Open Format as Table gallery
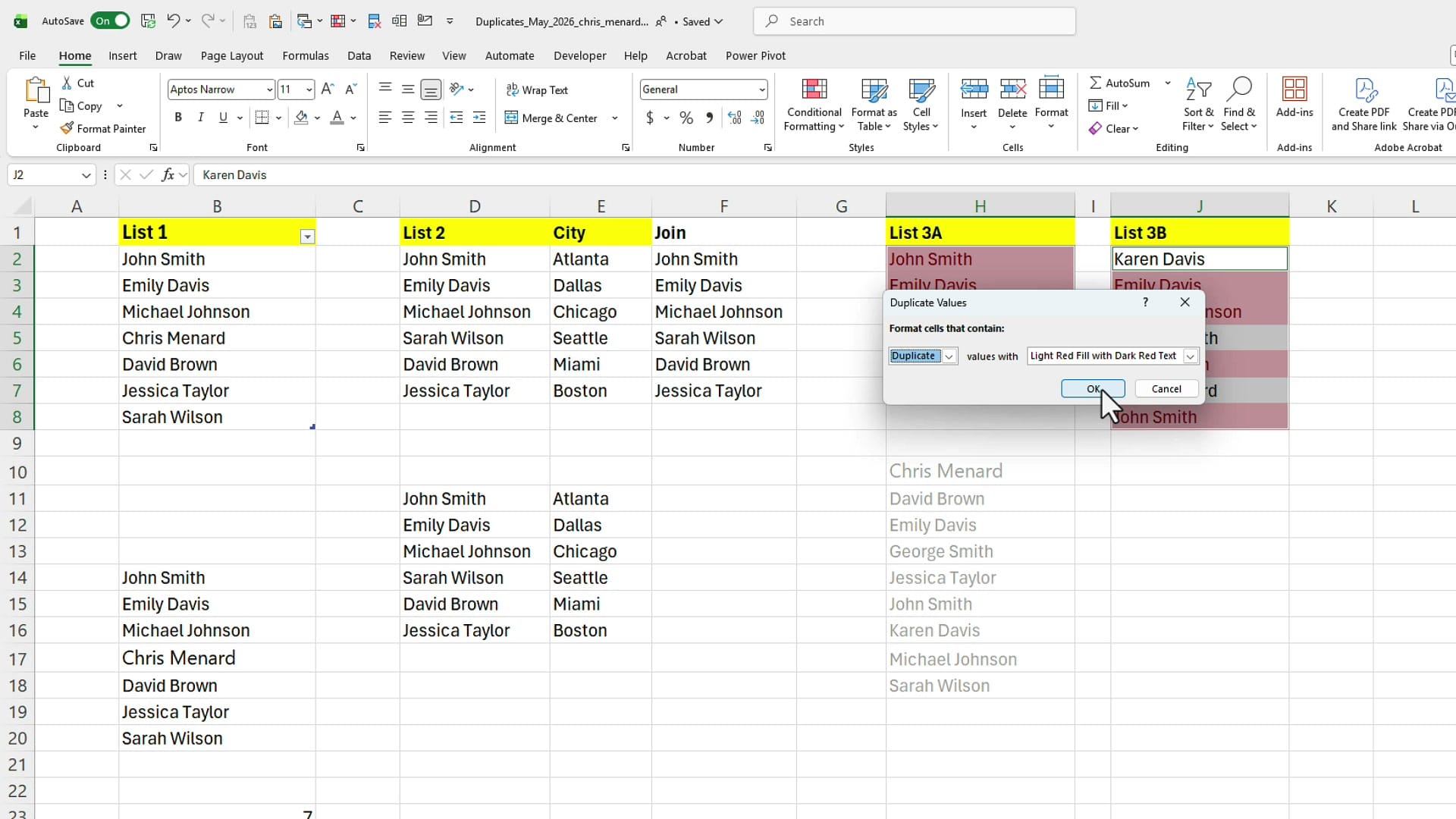This screenshot has height=819, width=1456. click(x=874, y=105)
